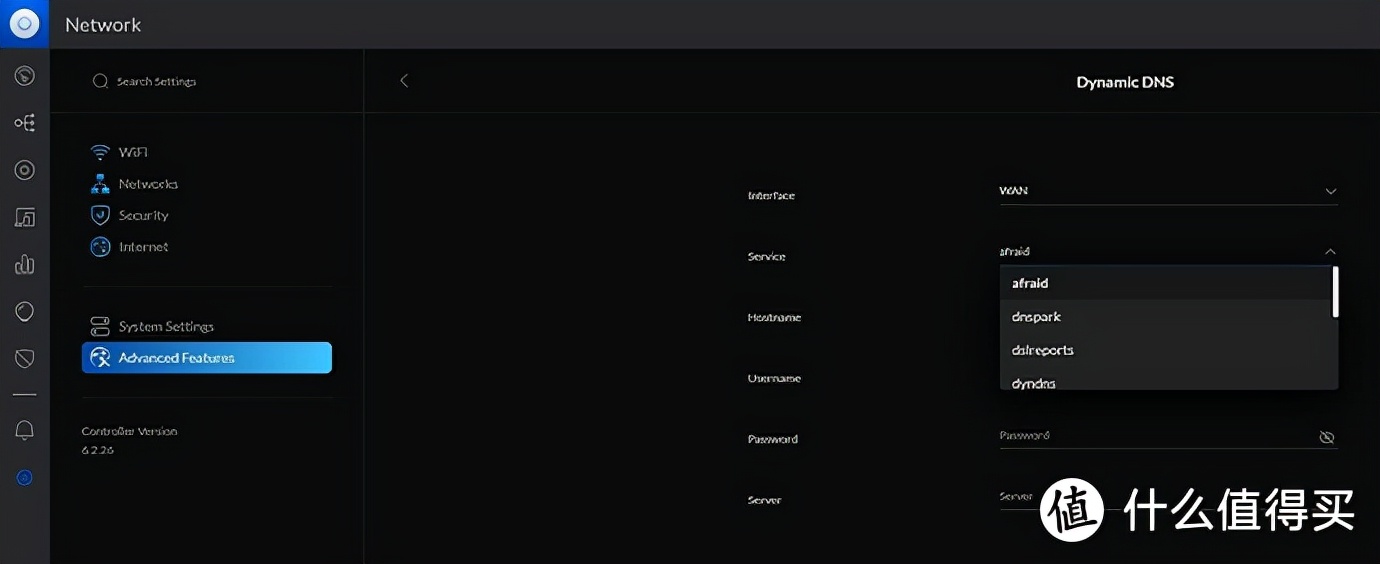Open the Dashboard sidebar icon
This screenshot has width=1380, height=564.
tap(25, 76)
